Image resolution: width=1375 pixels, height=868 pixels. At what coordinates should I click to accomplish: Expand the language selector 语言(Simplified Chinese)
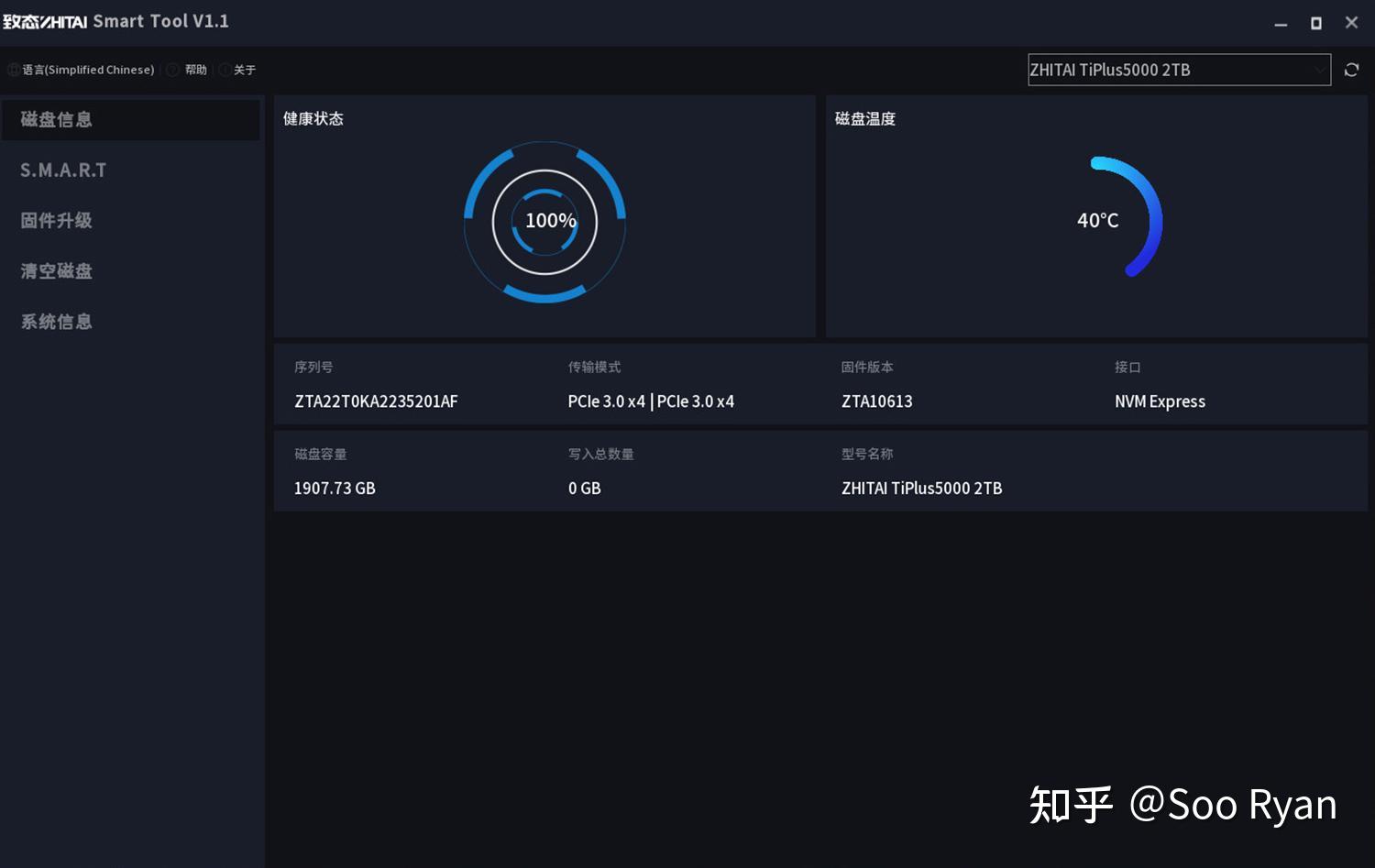click(x=88, y=70)
